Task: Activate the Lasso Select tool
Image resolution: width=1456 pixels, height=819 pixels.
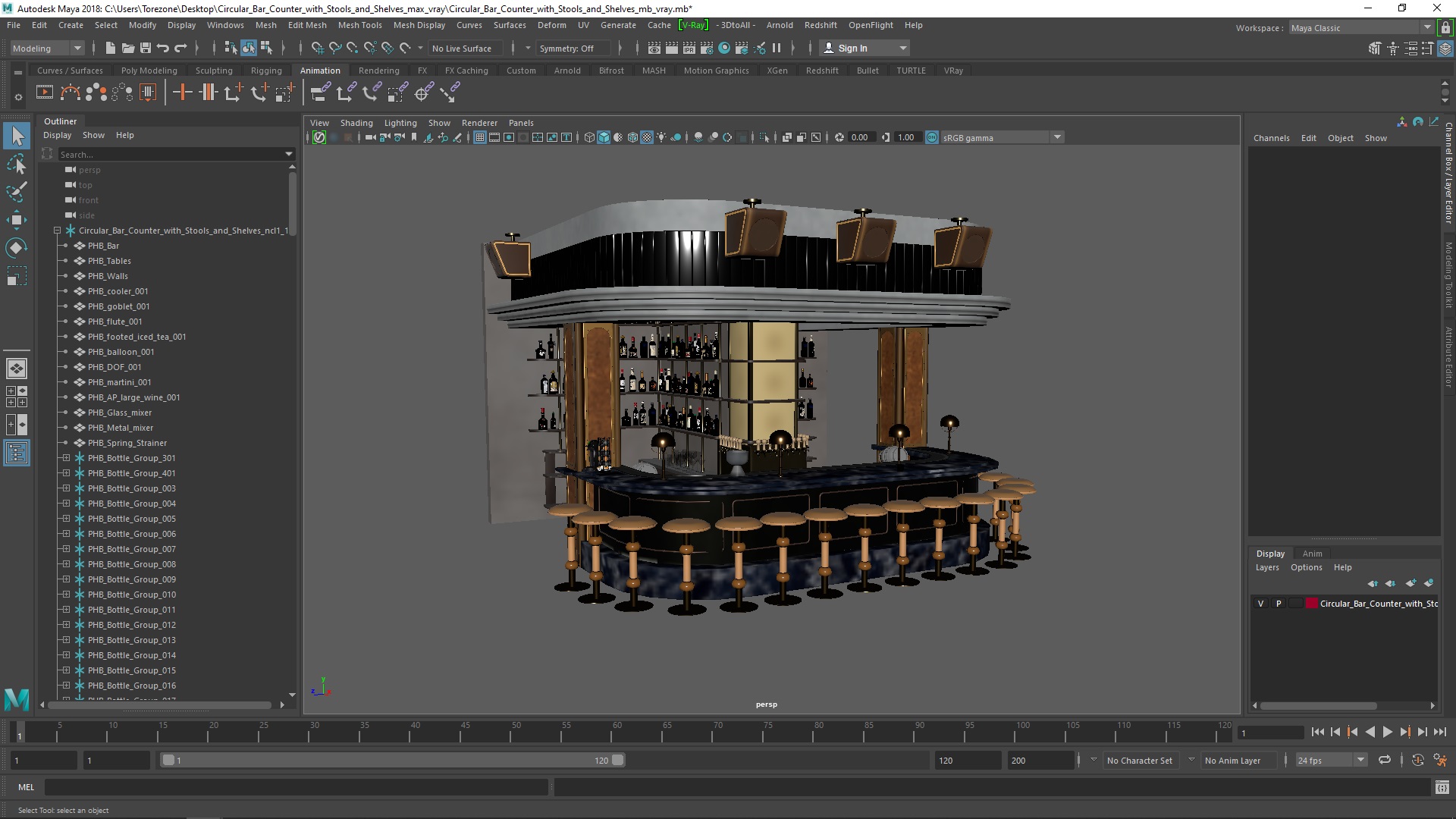Action: point(17,164)
